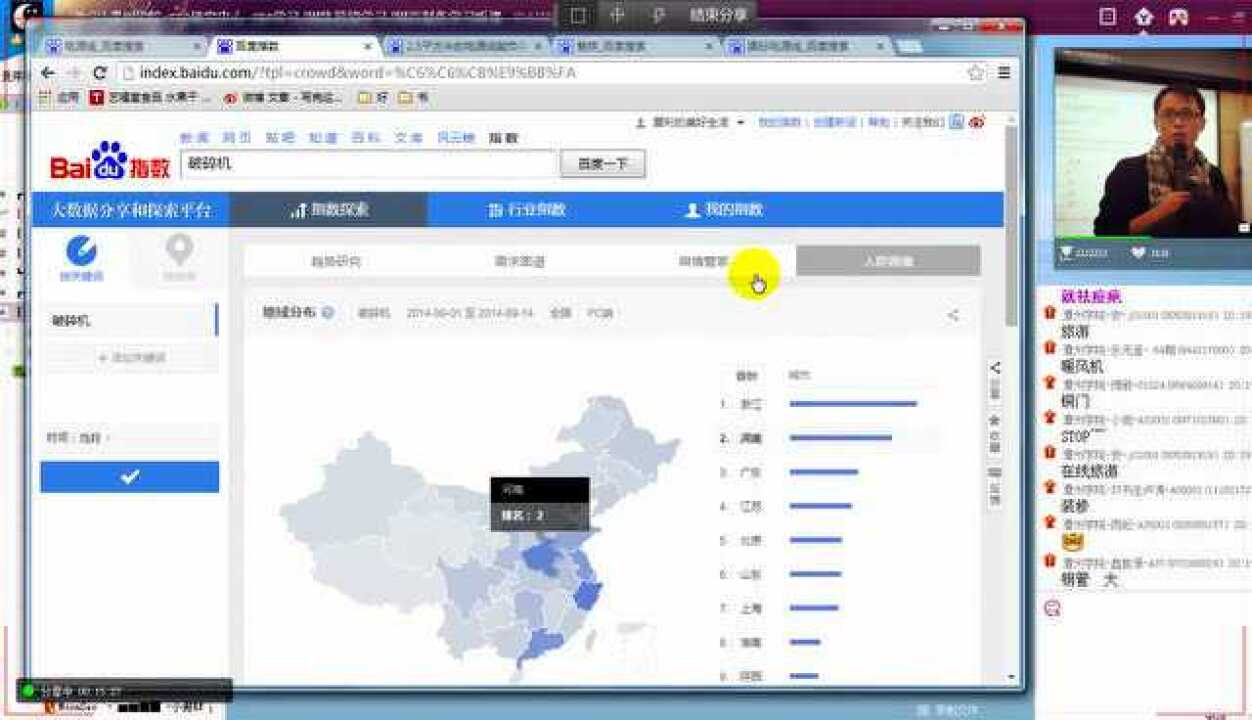Open 指数探索 in the blue nav bar
This screenshot has height=720, width=1252.
pos(329,210)
